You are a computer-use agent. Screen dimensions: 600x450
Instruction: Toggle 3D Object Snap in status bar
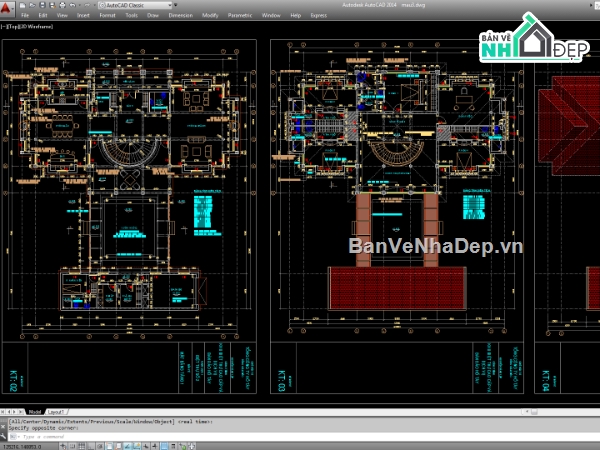point(119,447)
